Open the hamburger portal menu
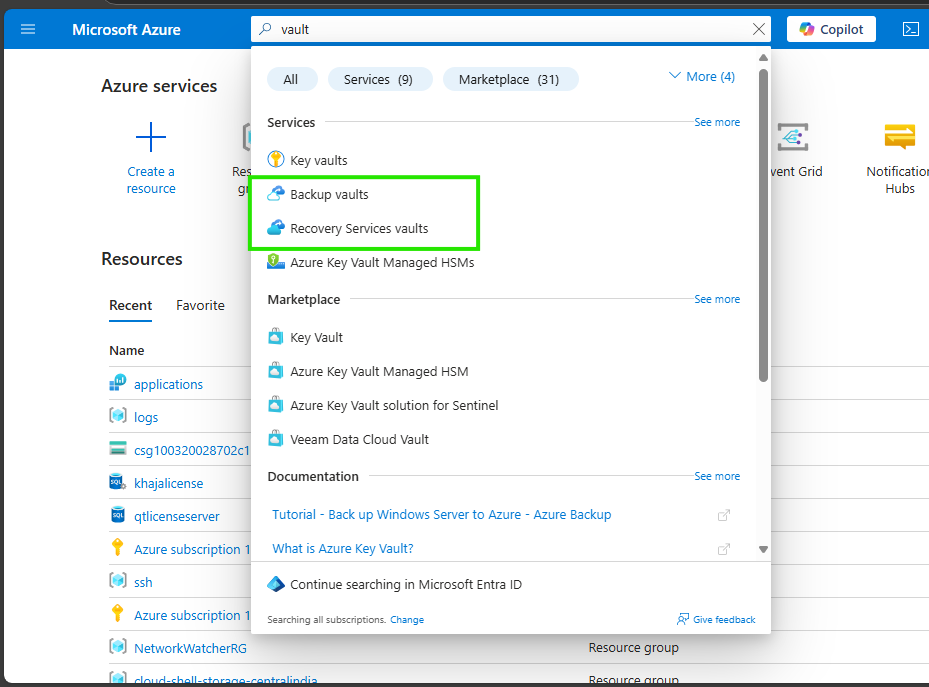This screenshot has height=687, width=929. coord(28,29)
